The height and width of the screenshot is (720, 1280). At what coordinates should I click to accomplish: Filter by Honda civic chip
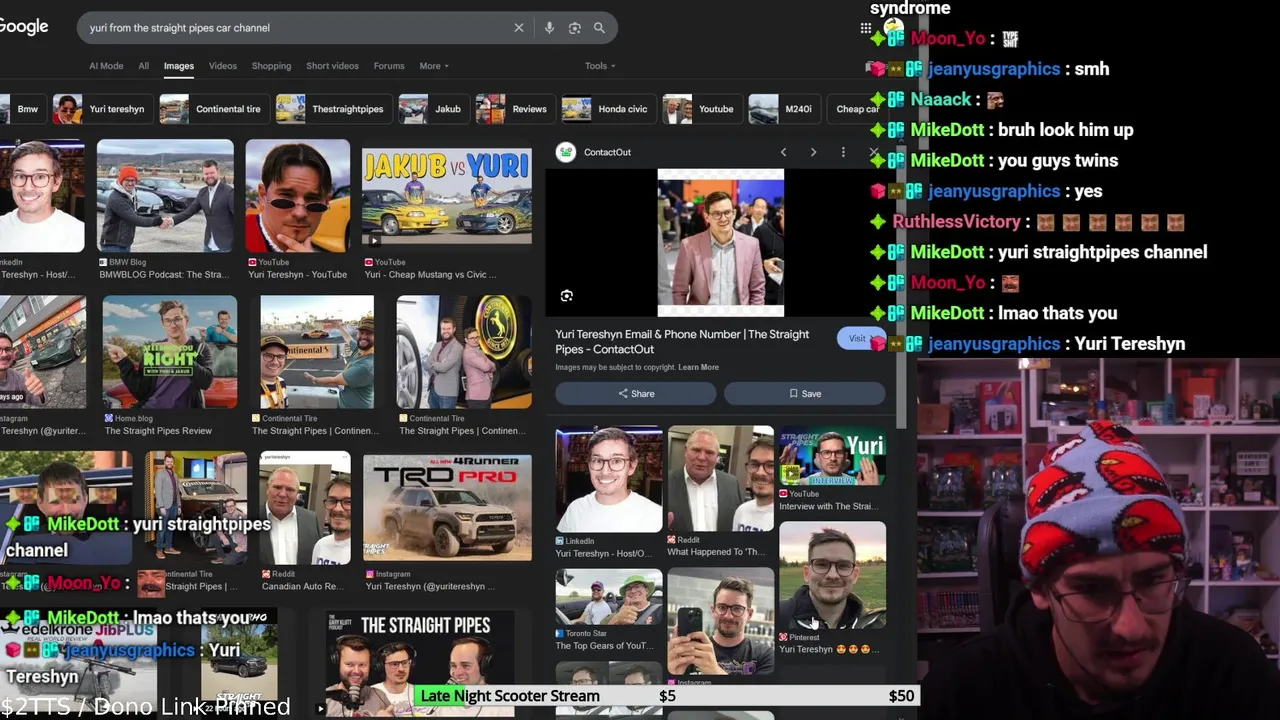(607, 109)
